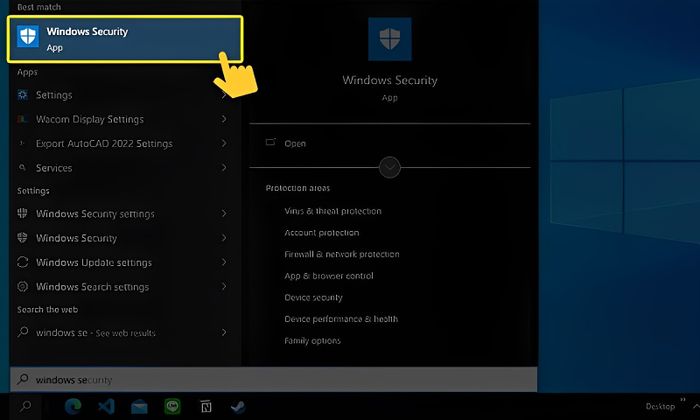Expand the Wacom Display Settings arrow

224,119
